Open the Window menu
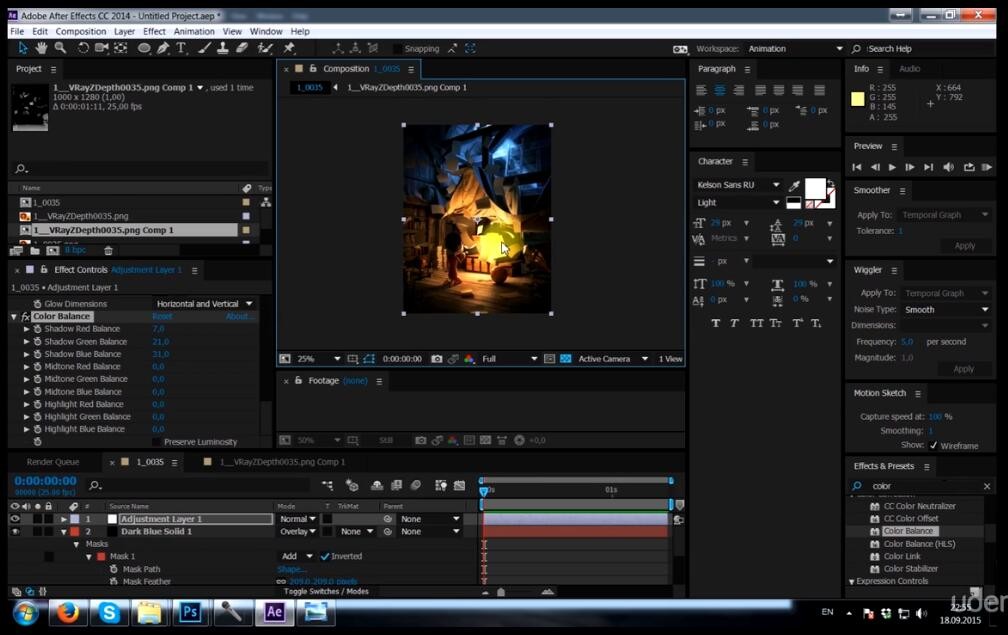 (x=266, y=31)
